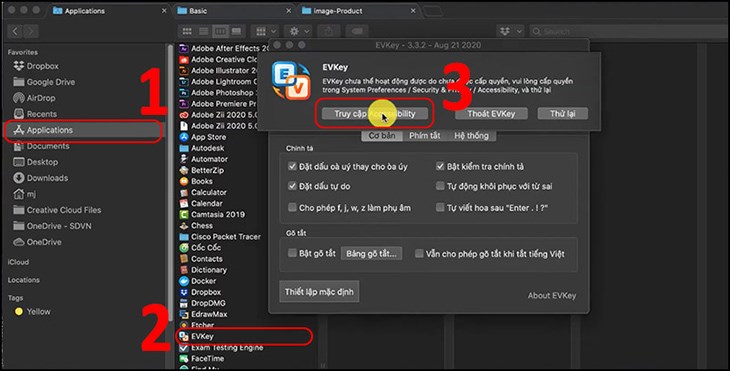Select Camtasia 2019 application
Screen dimensions: 730x371
coord(212,215)
